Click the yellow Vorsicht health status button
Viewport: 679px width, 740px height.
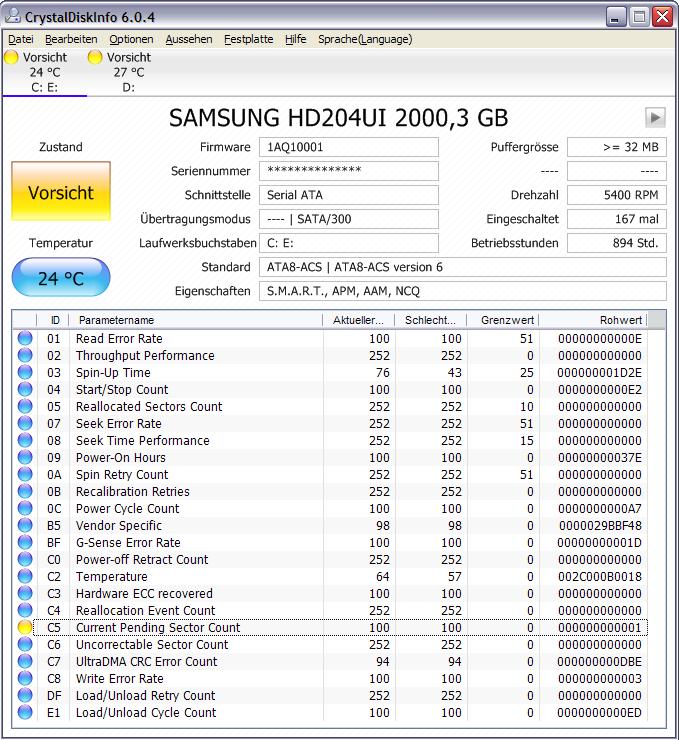[x=61, y=192]
